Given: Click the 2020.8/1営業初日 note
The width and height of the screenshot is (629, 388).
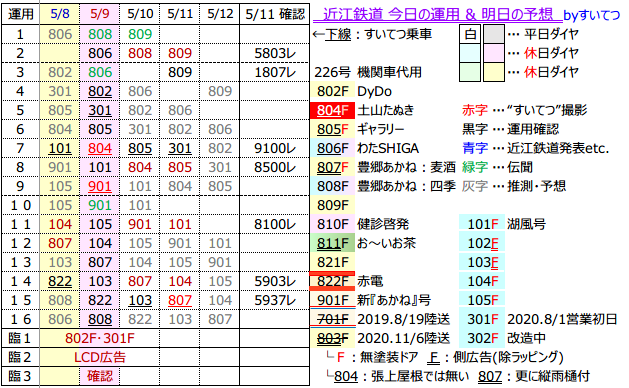Looking at the screenshot, I should point(562,319).
